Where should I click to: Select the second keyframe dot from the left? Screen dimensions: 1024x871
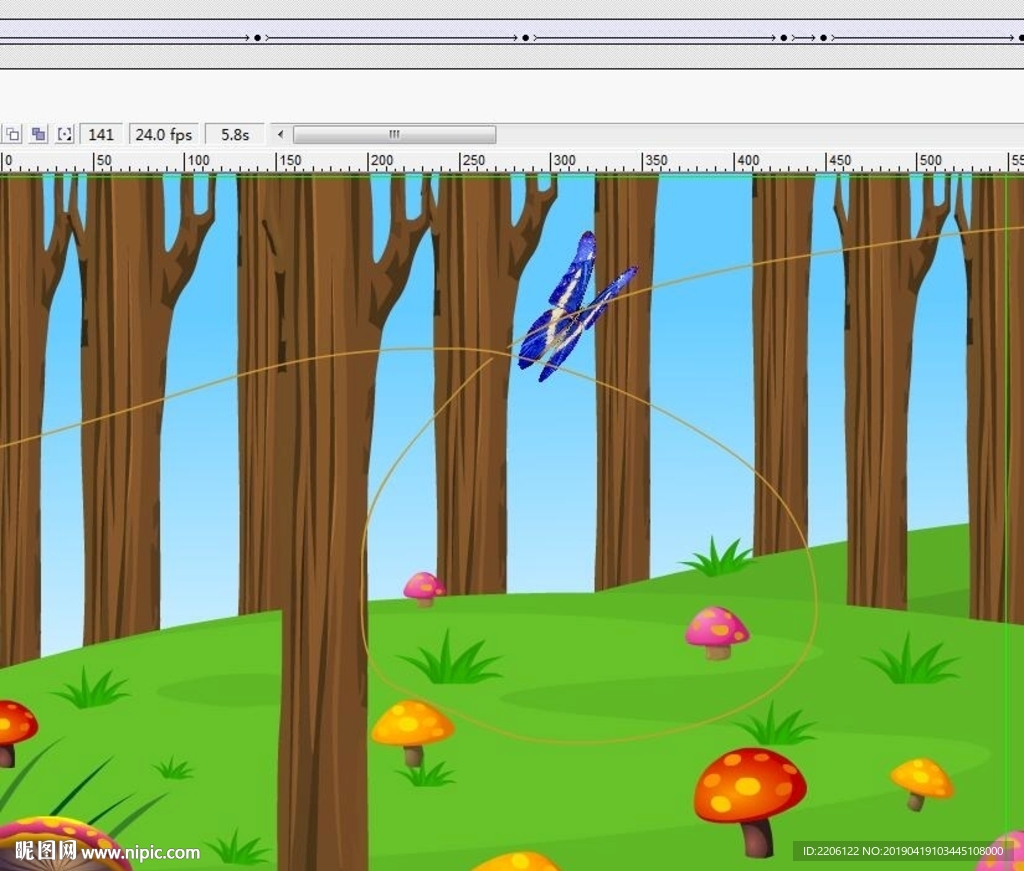click(525, 37)
